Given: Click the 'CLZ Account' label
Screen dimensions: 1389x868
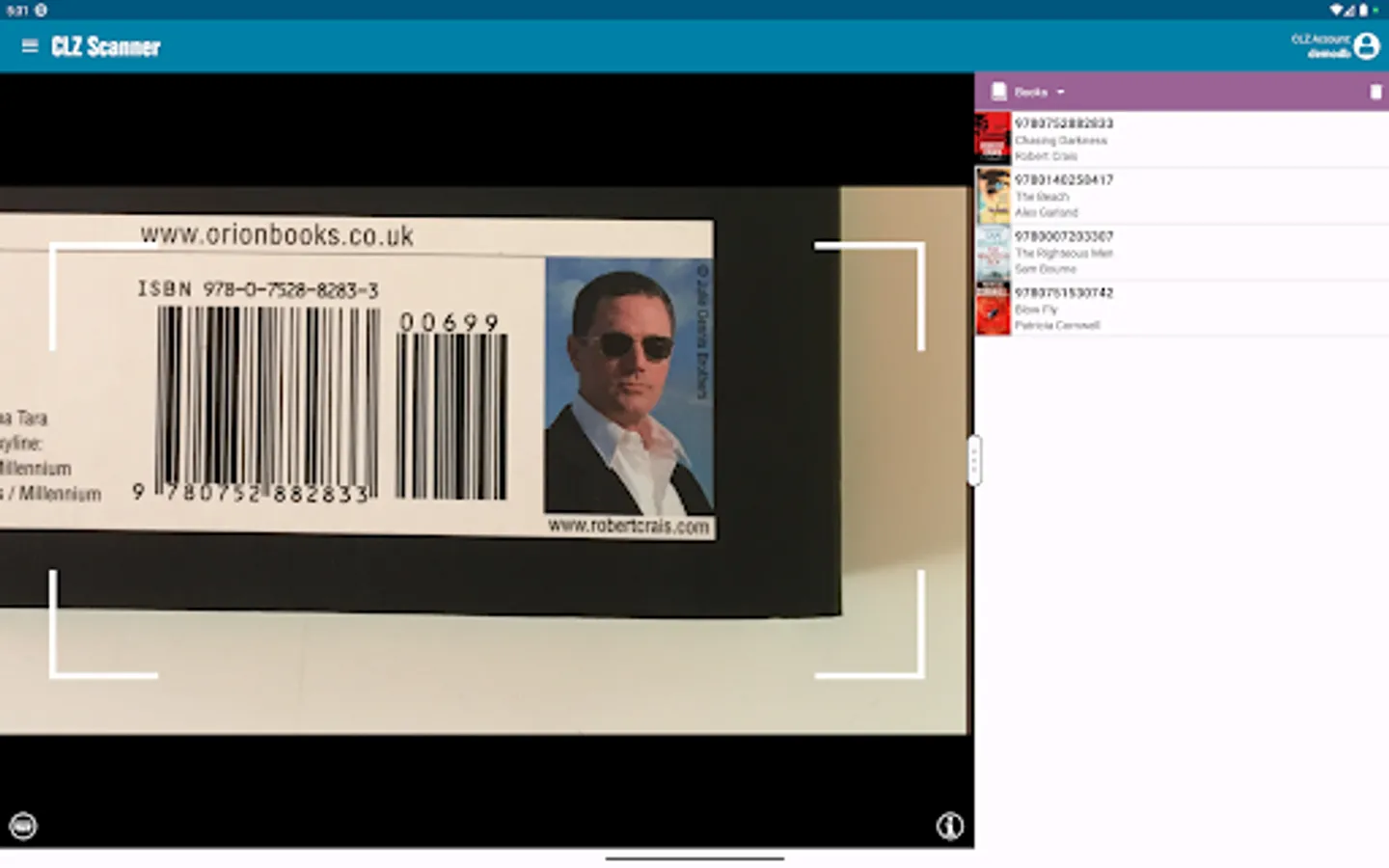Looking at the screenshot, I should 1321,40.
